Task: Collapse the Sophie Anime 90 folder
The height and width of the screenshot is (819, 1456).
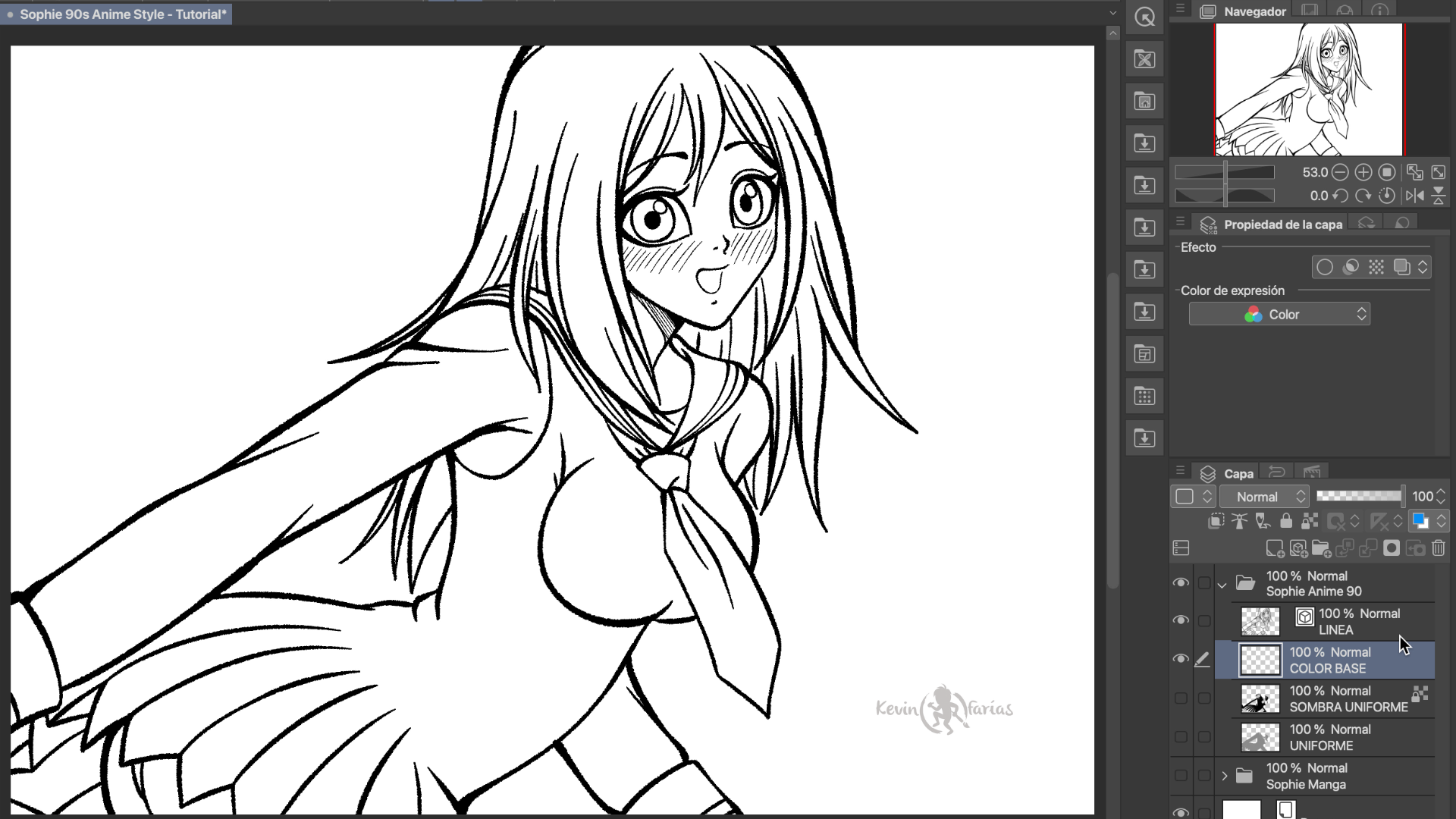Action: [1222, 585]
